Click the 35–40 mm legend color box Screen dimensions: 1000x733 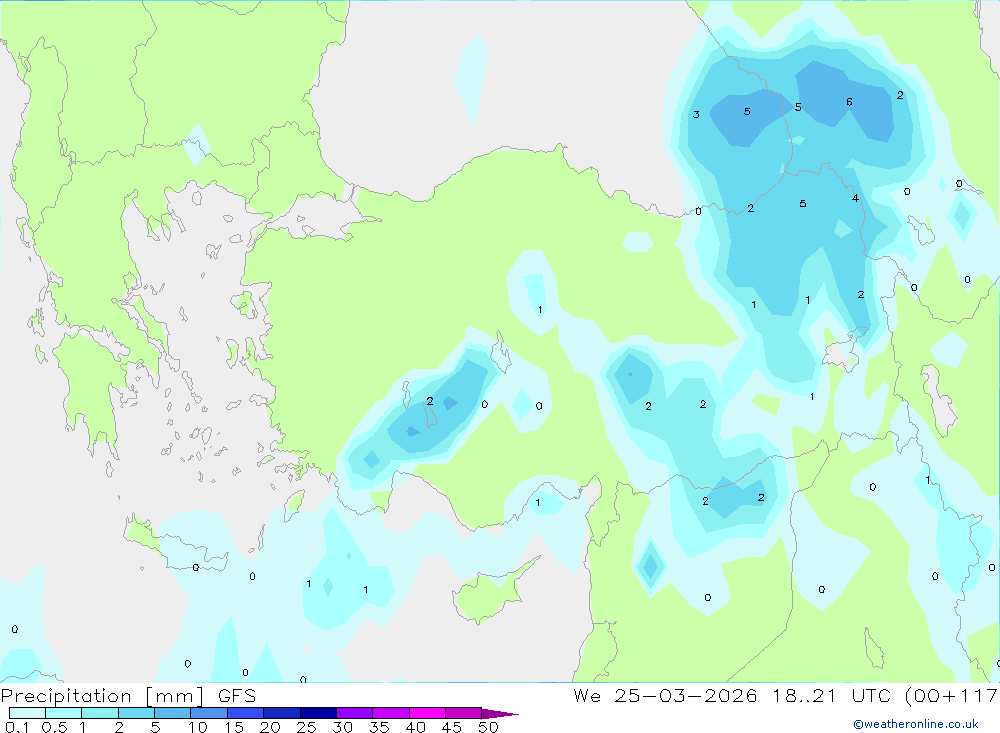391,713
